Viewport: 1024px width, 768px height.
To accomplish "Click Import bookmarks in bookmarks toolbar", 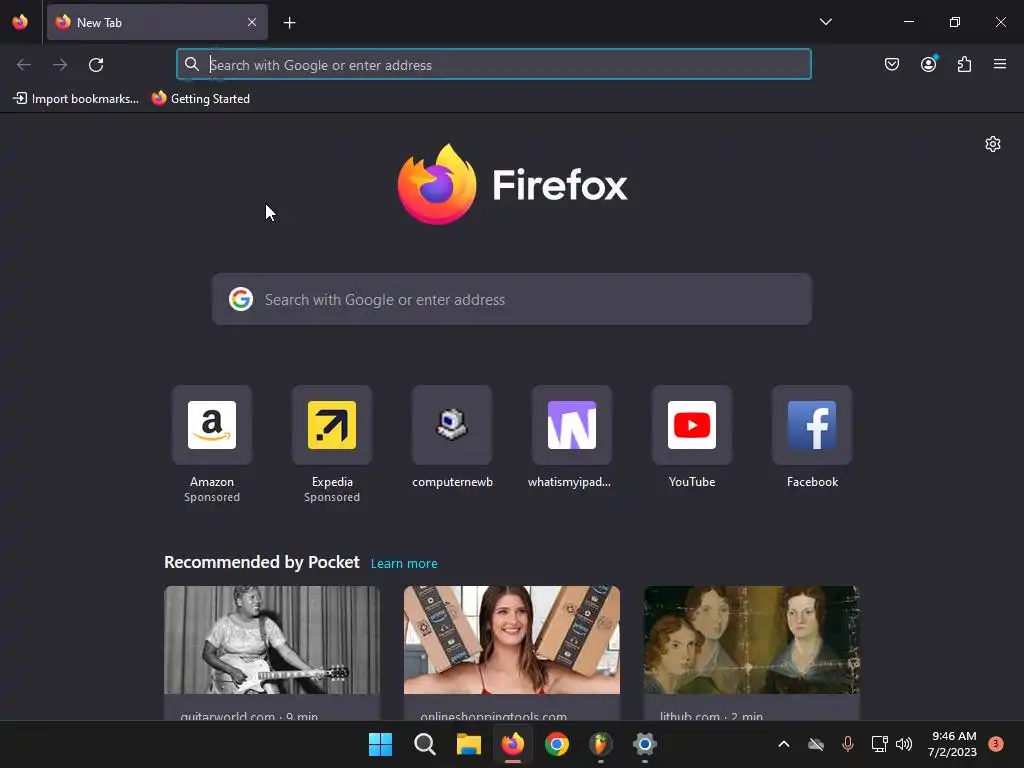I will (76, 99).
